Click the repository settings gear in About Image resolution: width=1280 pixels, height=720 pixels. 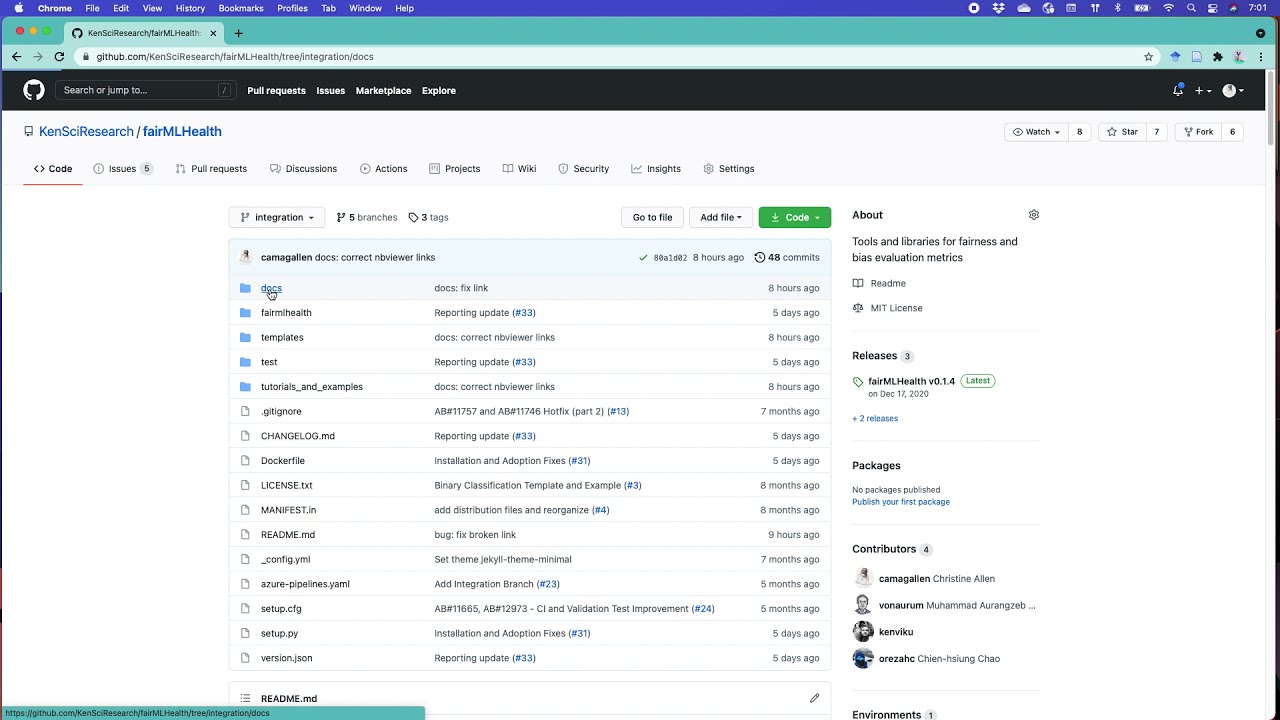tap(1034, 215)
